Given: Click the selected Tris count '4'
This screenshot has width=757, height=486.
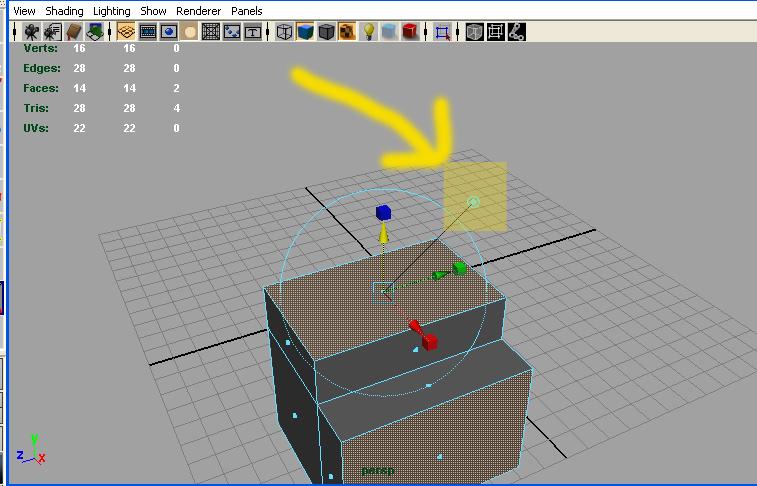Looking at the screenshot, I should tap(177, 108).
